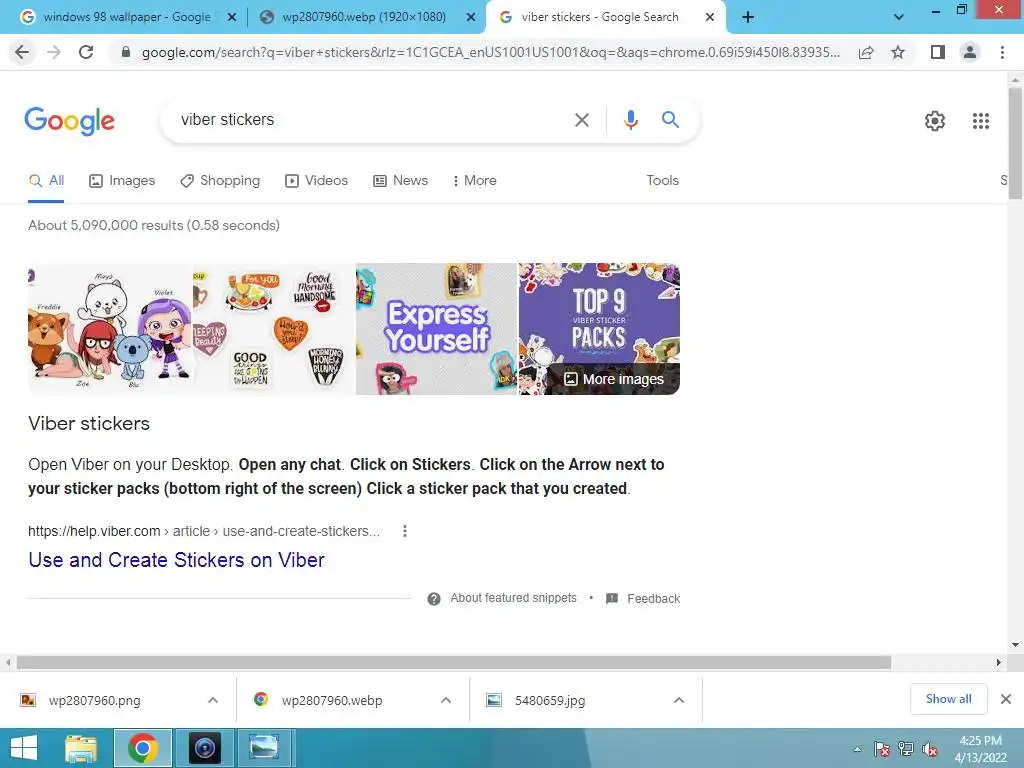
Task: Clear the search box with X
Action: coord(581,120)
